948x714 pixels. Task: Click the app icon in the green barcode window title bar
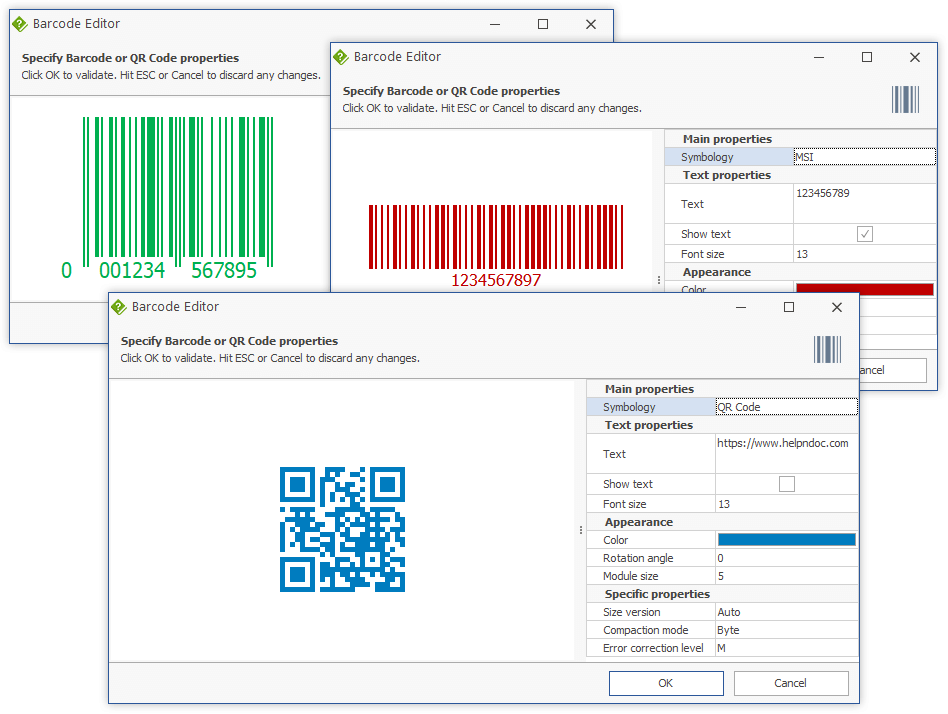coord(20,24)
